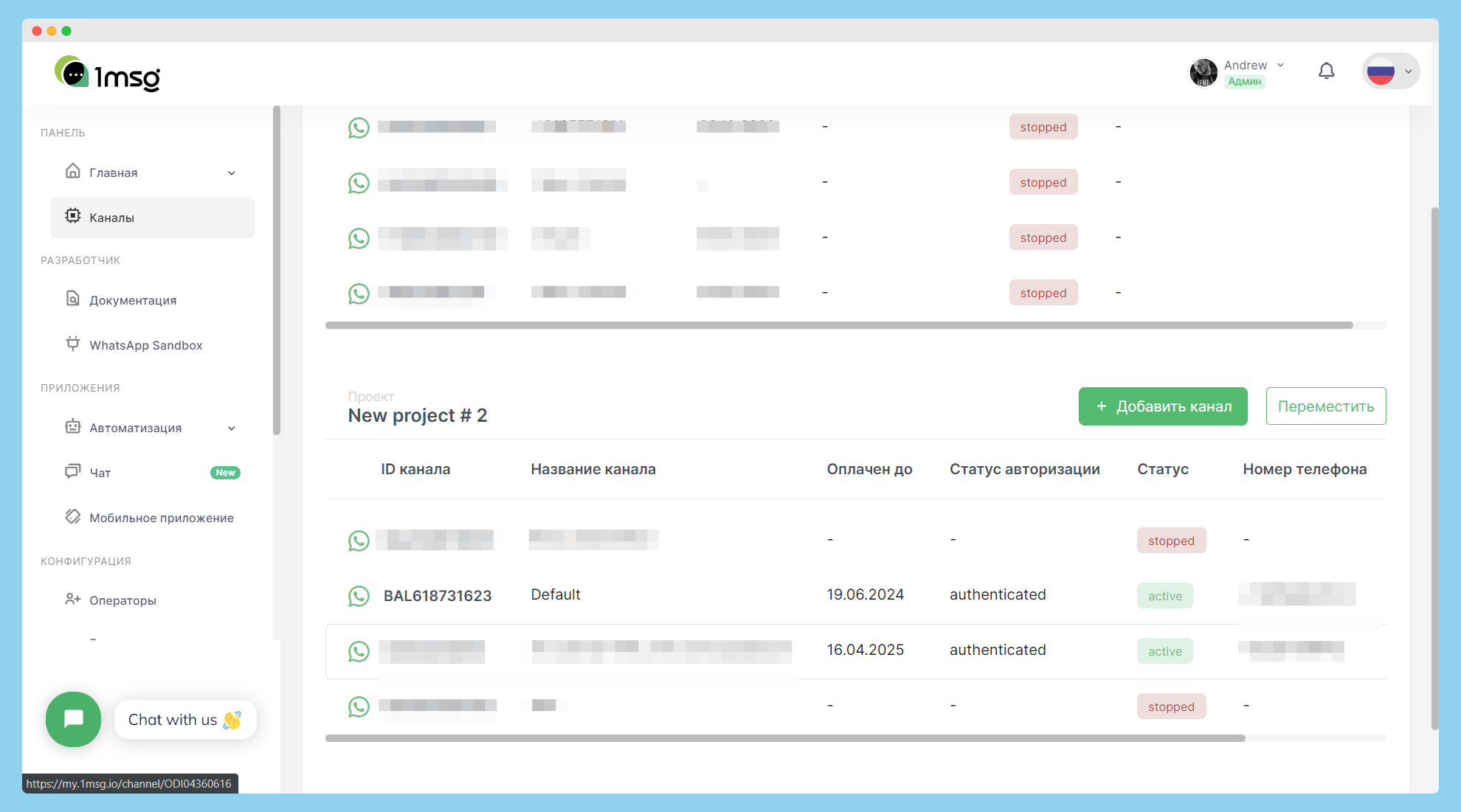The image size is (1461, 812).
Task: Open the Чат menu item
Action: (100, 473)
